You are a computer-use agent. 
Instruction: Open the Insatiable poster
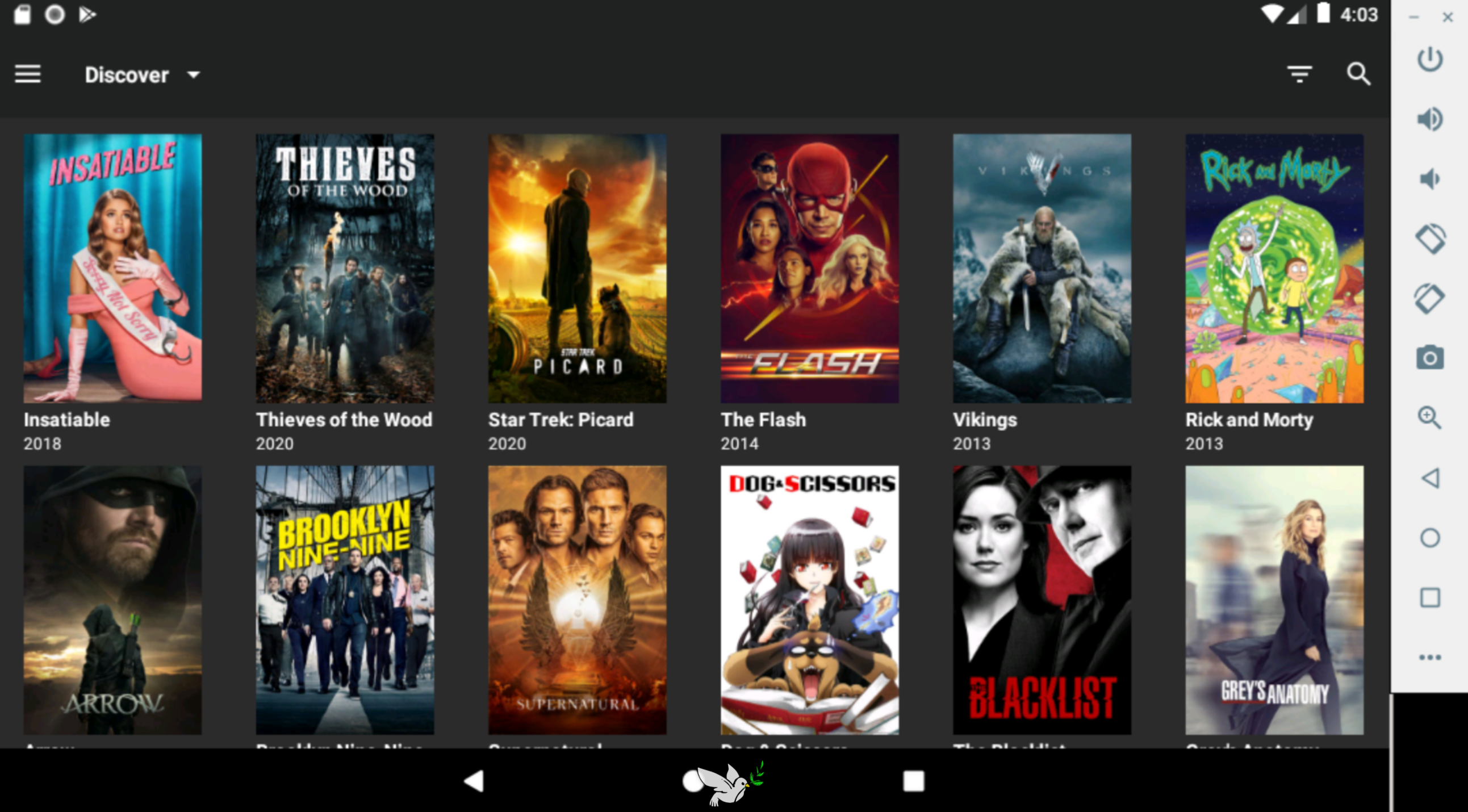tap(112, 269)
